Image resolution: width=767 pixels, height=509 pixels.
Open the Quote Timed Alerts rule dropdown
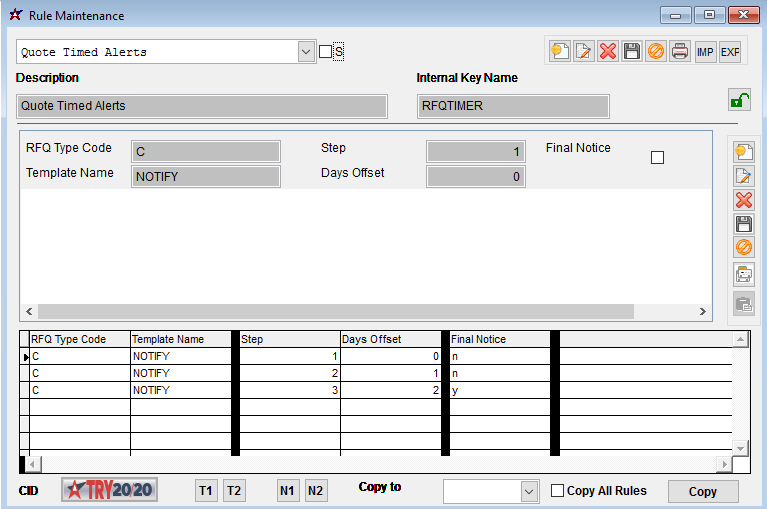[306, 52]
